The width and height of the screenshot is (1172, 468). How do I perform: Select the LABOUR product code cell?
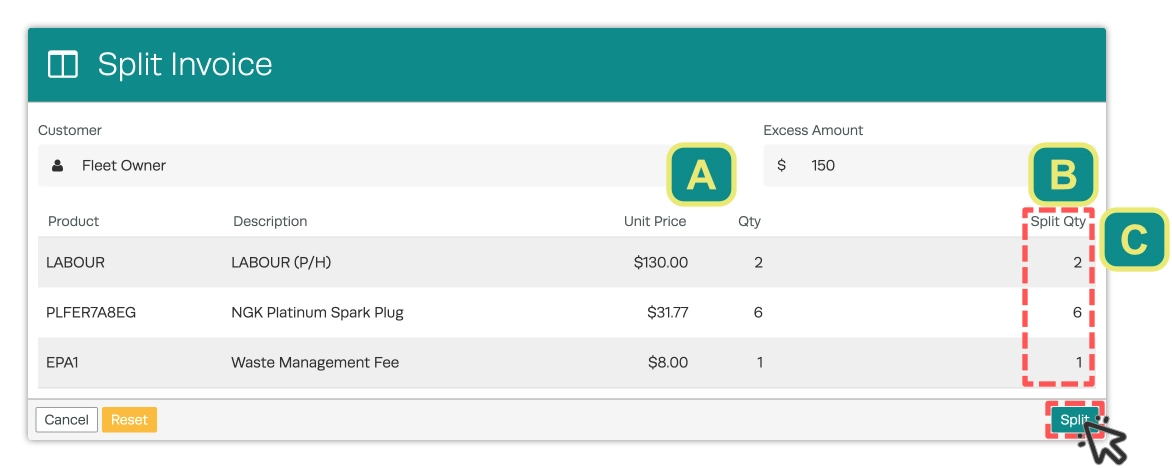coord(75,262)
